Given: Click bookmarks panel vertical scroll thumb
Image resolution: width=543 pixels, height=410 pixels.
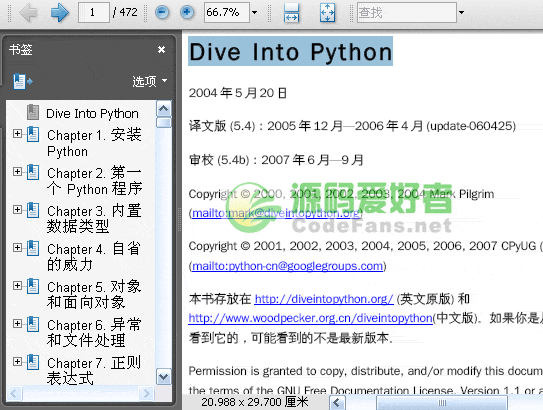Looking at the screenshot, I should pos(163,123).
